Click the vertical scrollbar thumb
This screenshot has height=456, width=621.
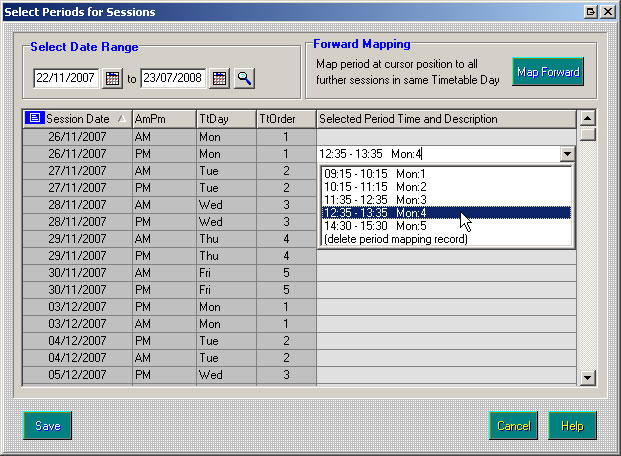pyautogui.click(x=588, y=135)
